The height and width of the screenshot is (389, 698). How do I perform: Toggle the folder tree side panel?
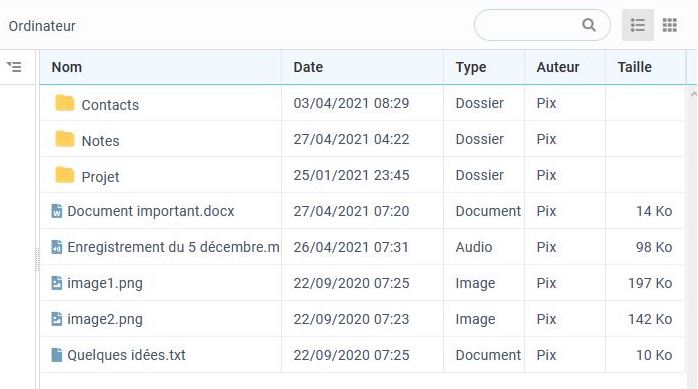14,67
